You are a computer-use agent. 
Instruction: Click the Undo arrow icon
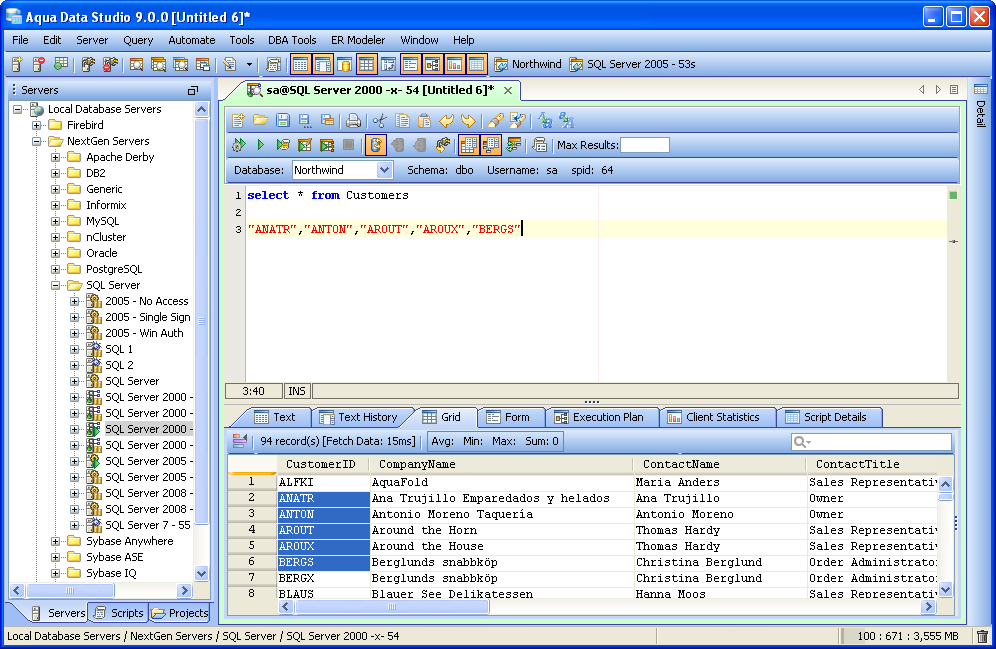click(447, 121)
